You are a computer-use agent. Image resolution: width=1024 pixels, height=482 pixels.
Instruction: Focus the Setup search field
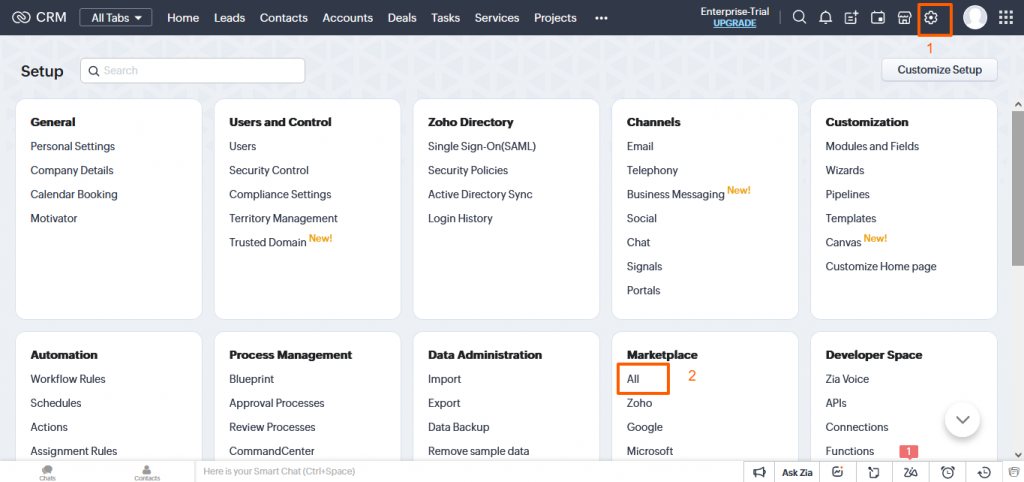click(193, 71)
